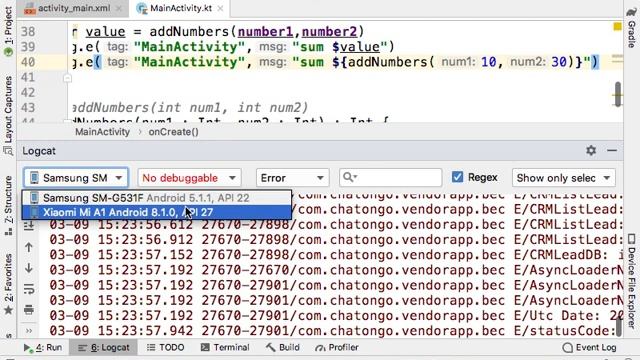This screenshot has height=360, width=640.
Task: Close the activity_main.xml tab
Action: pos(118,9)
